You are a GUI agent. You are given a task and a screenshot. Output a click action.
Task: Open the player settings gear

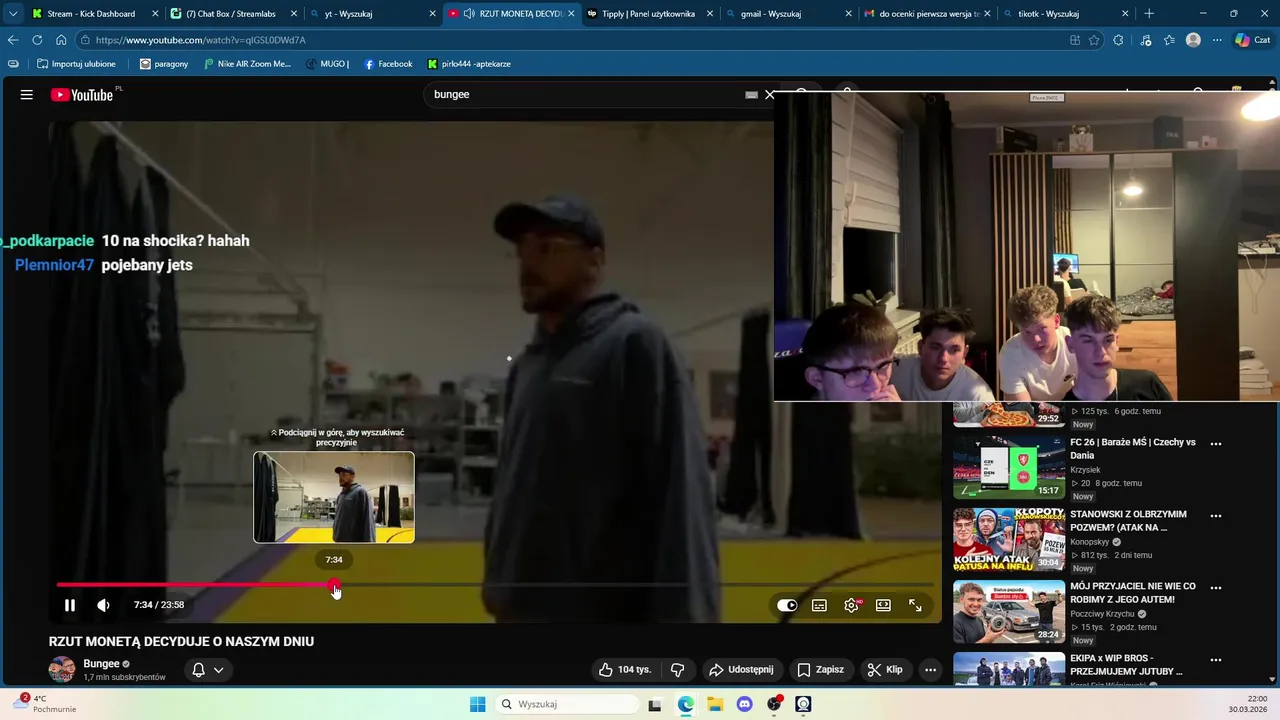(851, 605)
